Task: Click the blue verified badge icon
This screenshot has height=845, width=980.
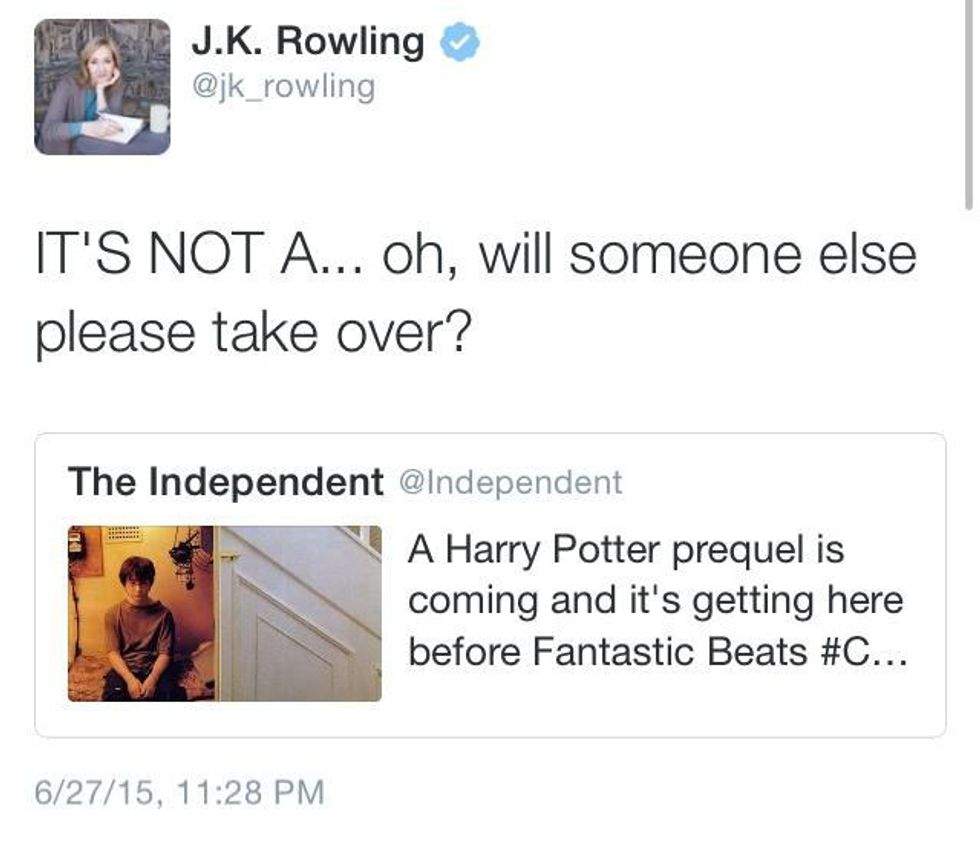Action: point(460,41)
